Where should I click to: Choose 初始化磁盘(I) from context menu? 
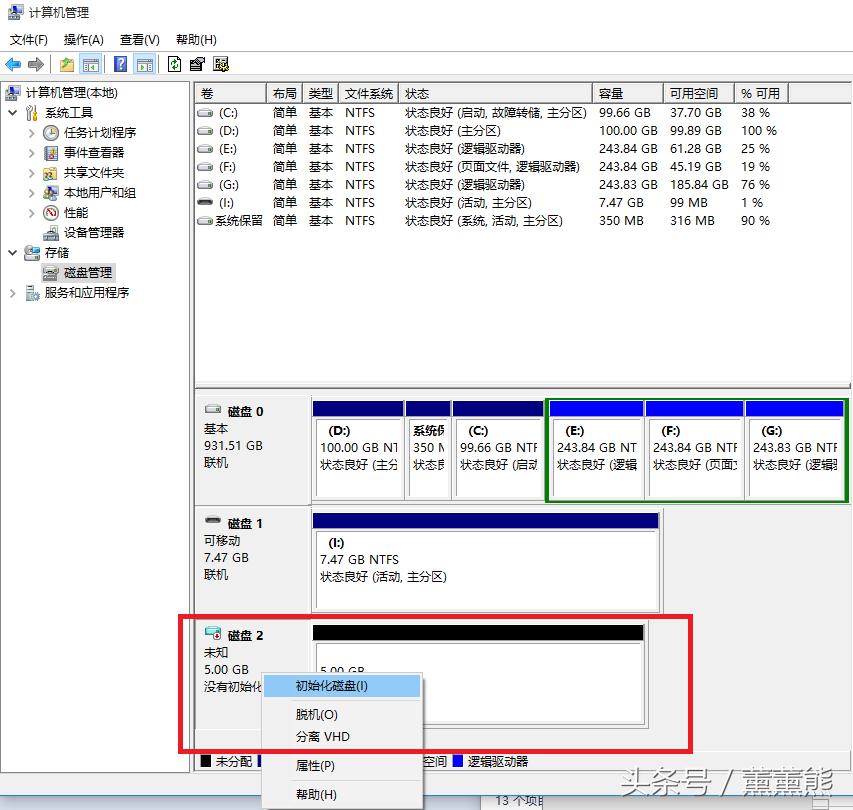331,686
